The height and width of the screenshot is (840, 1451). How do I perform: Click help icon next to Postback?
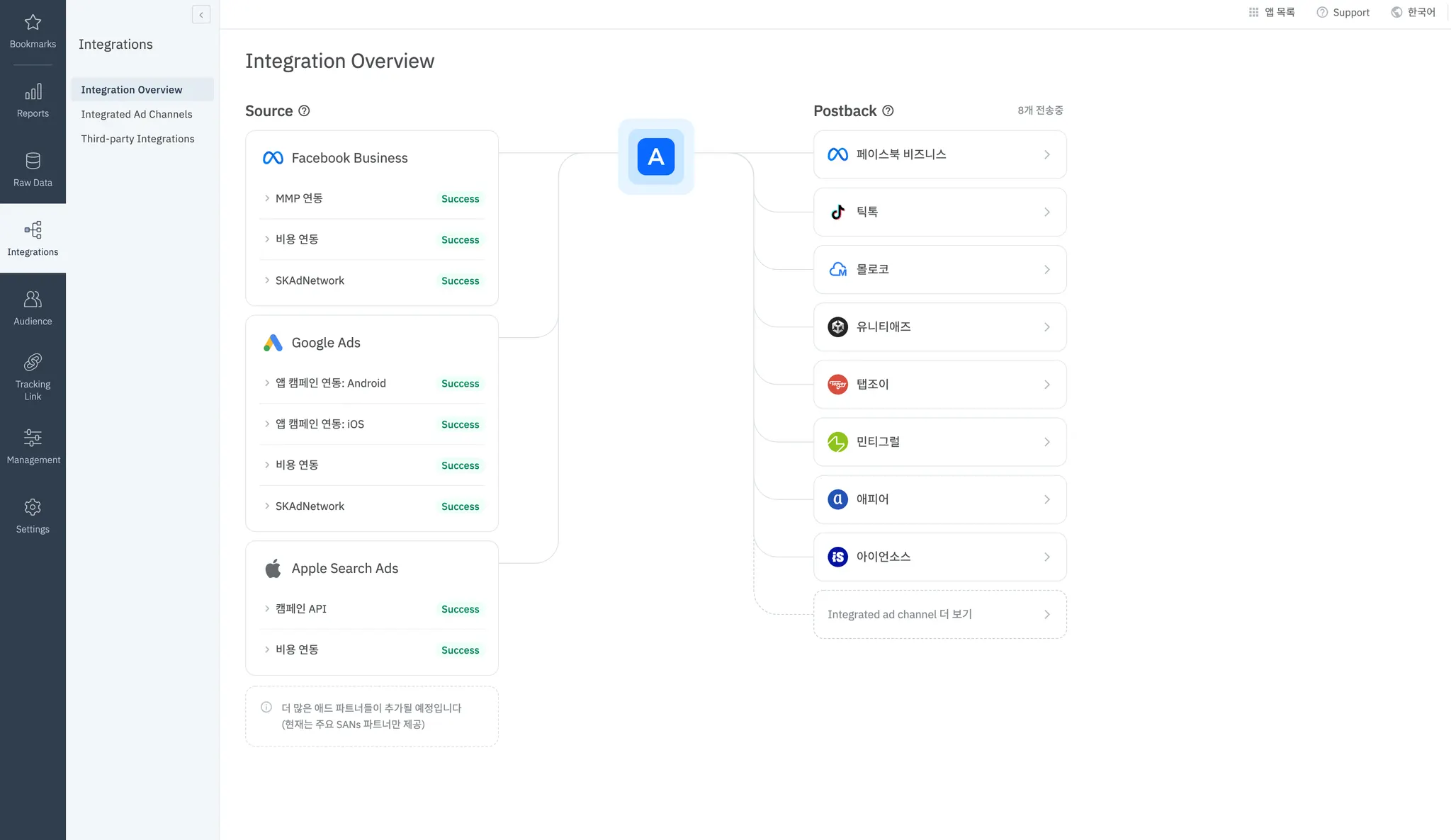tap(888, 110)
